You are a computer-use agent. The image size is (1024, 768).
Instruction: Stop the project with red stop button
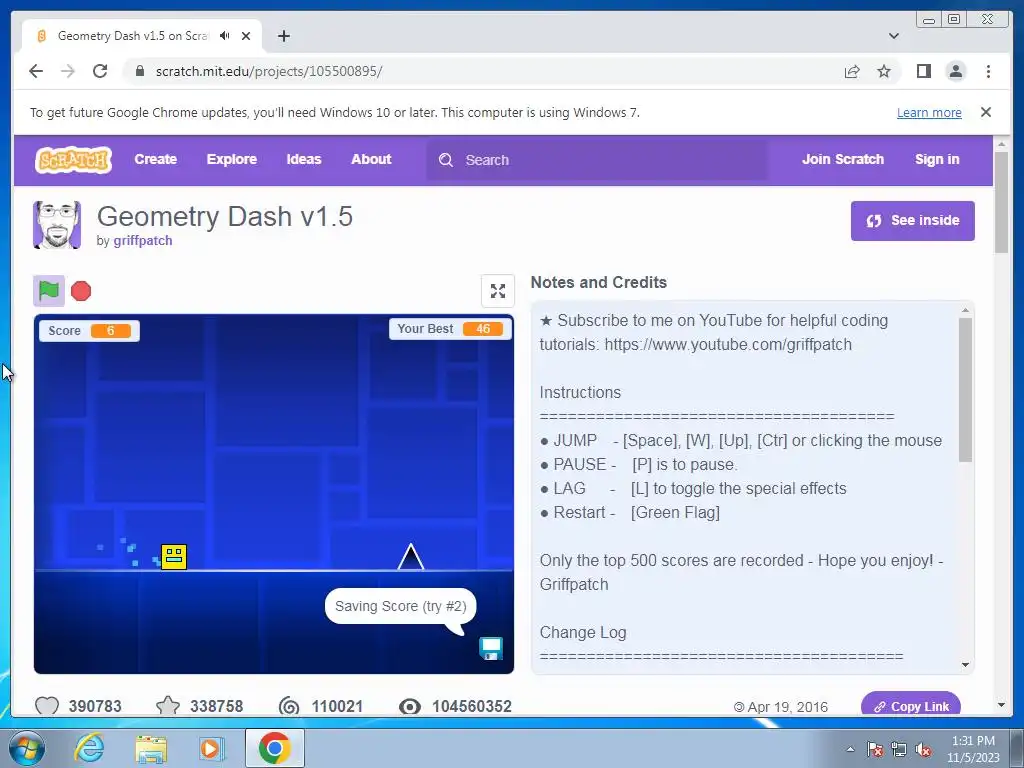(x=81, y=291)
